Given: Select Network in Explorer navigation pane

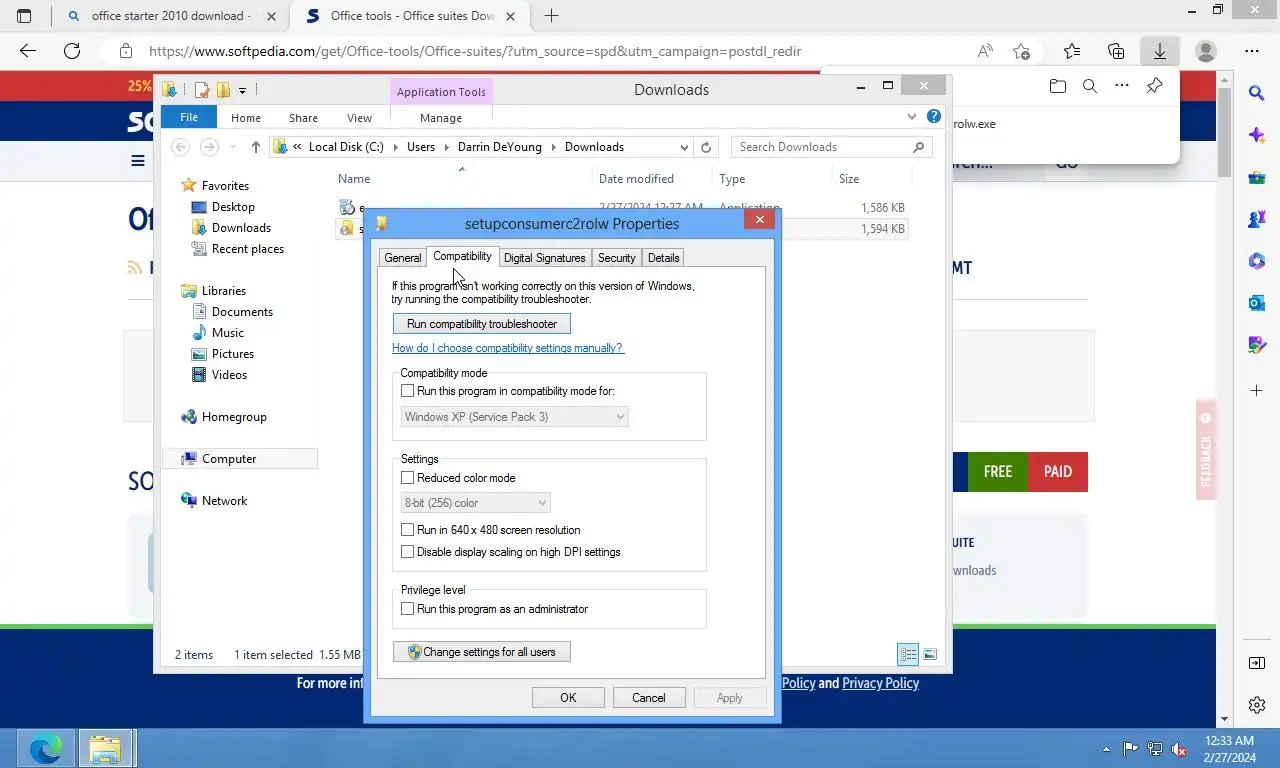Looking at the screenshot, I should (224, 501).
